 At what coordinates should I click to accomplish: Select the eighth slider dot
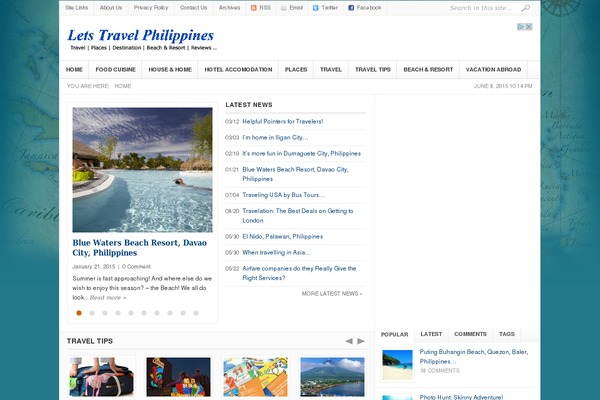point(170,313)
